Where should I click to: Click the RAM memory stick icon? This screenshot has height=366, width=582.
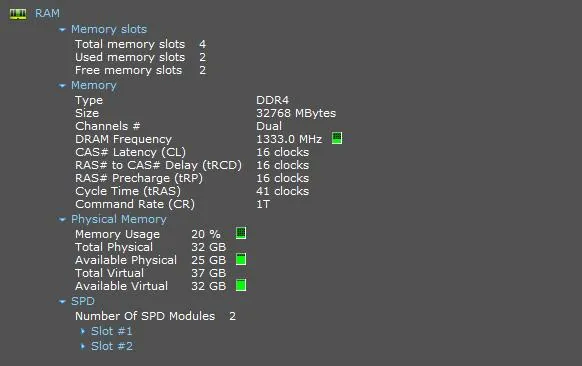[x=18, y=14]
